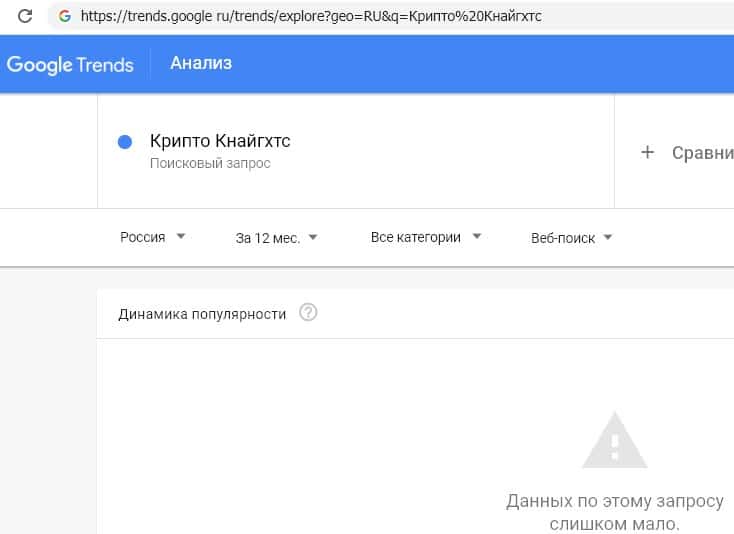Click the blue dot beside Крипто Кнайгхтс

tap(125, 142)
